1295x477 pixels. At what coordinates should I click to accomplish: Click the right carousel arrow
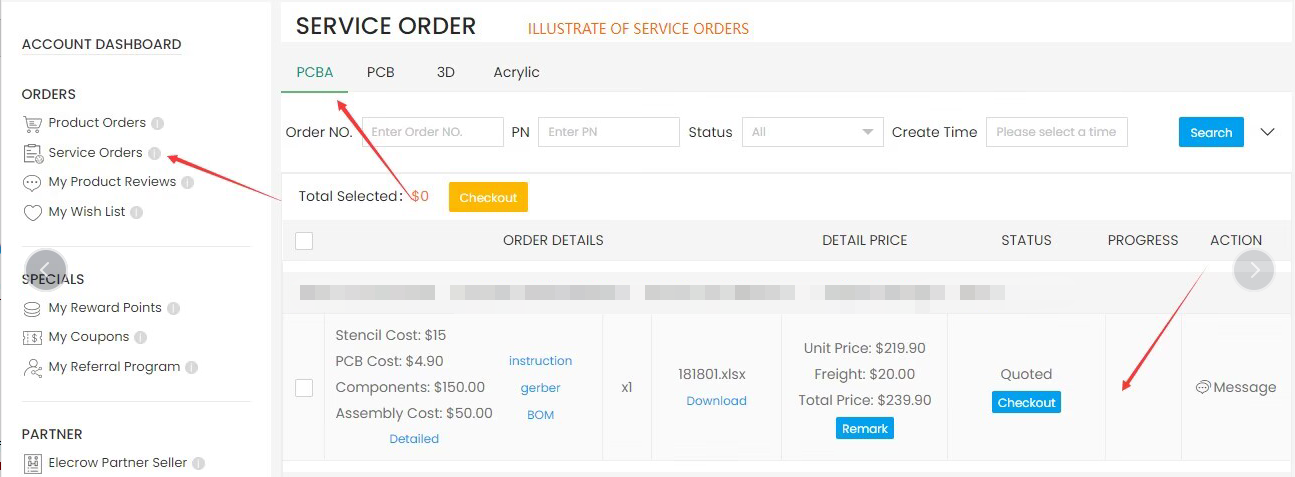click(x=1254, y=270)
